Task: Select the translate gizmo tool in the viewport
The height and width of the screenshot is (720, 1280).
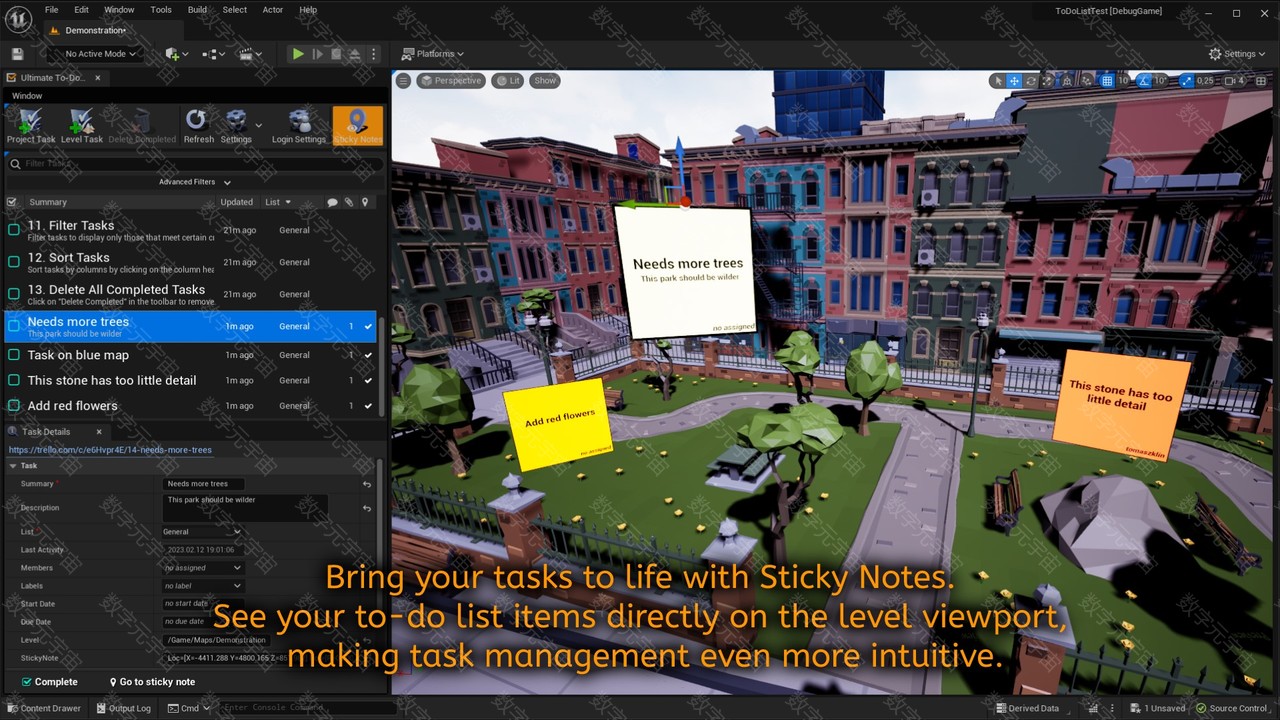Action: click(1014, 81)
